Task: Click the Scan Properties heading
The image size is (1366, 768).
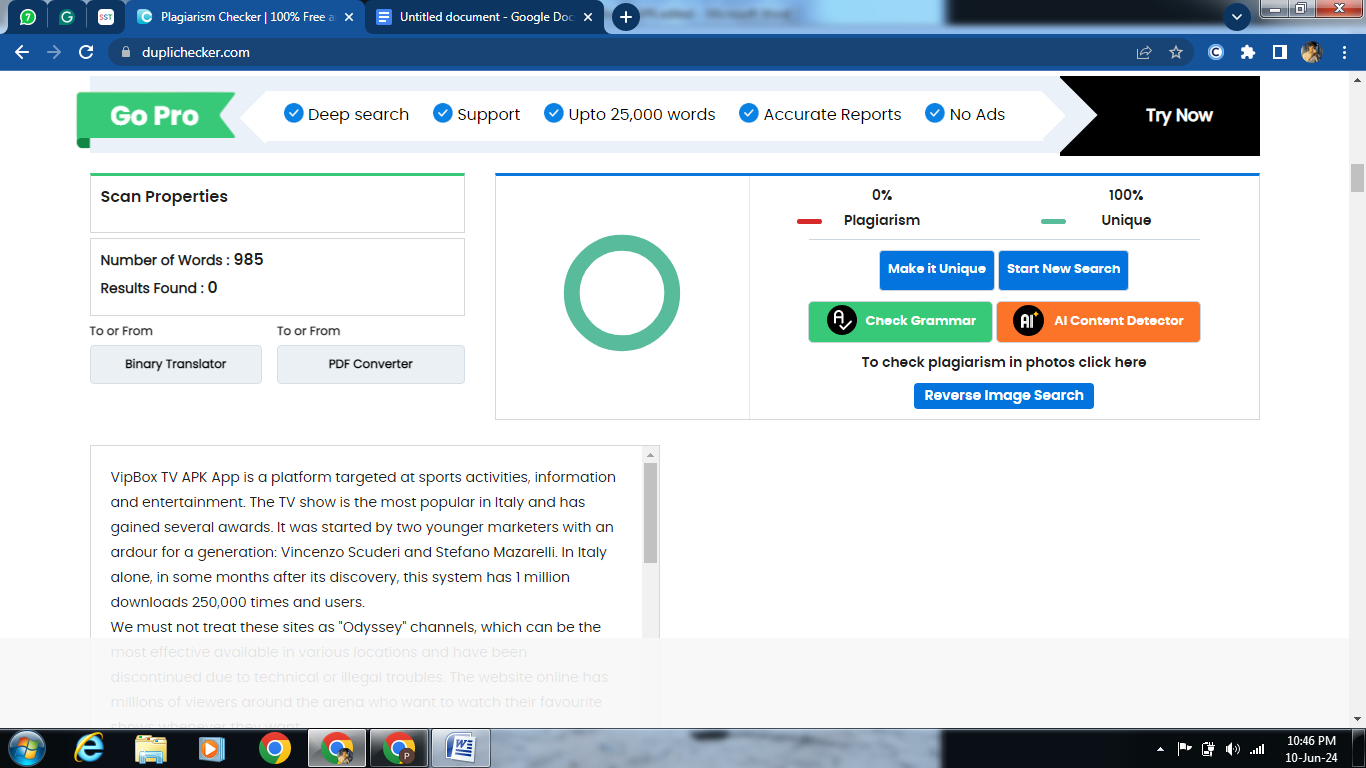Action: [x=164, y=197]
